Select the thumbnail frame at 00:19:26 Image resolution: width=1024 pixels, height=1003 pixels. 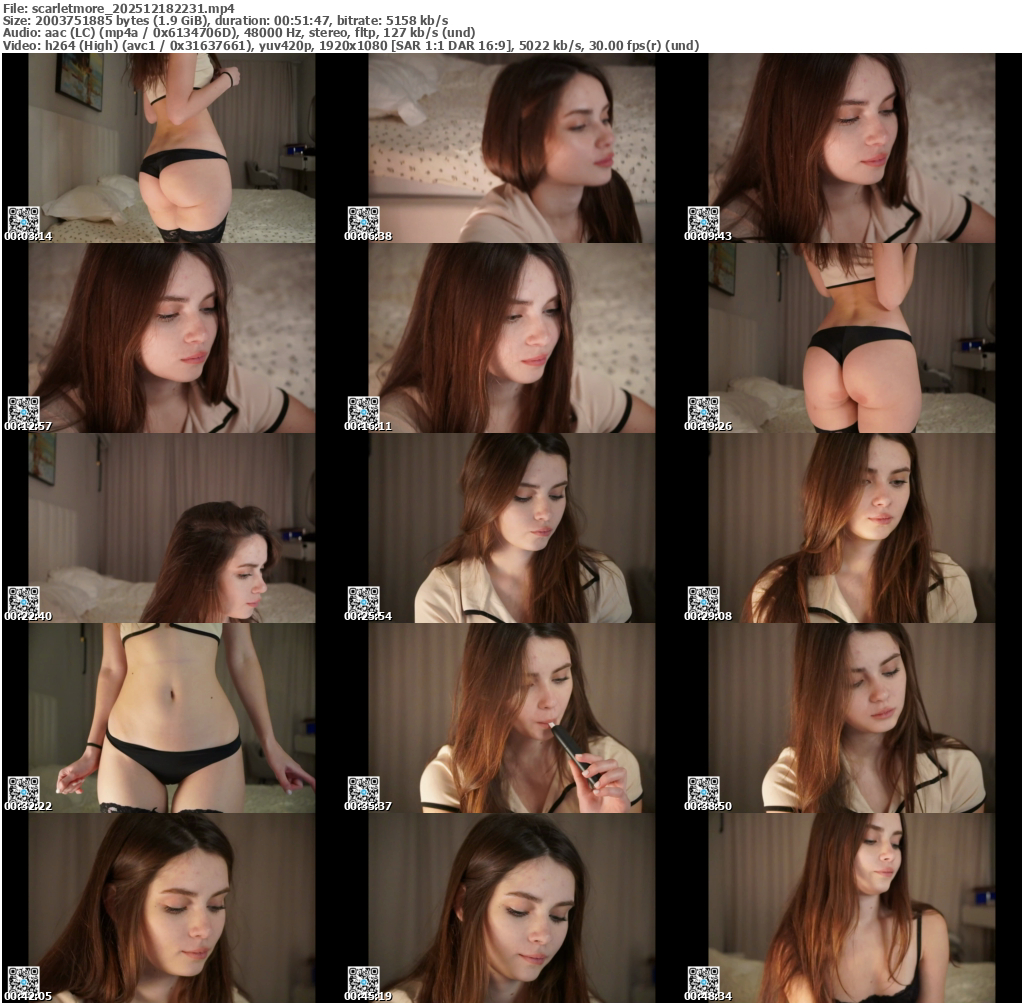pyautogui.click(x=839, y=338)
